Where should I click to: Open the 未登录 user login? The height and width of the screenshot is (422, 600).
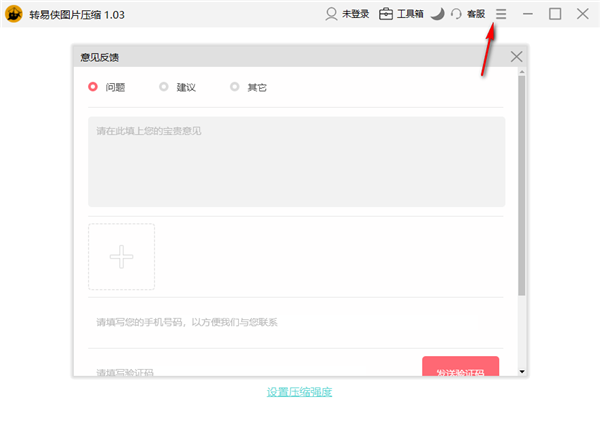point(347,14)
